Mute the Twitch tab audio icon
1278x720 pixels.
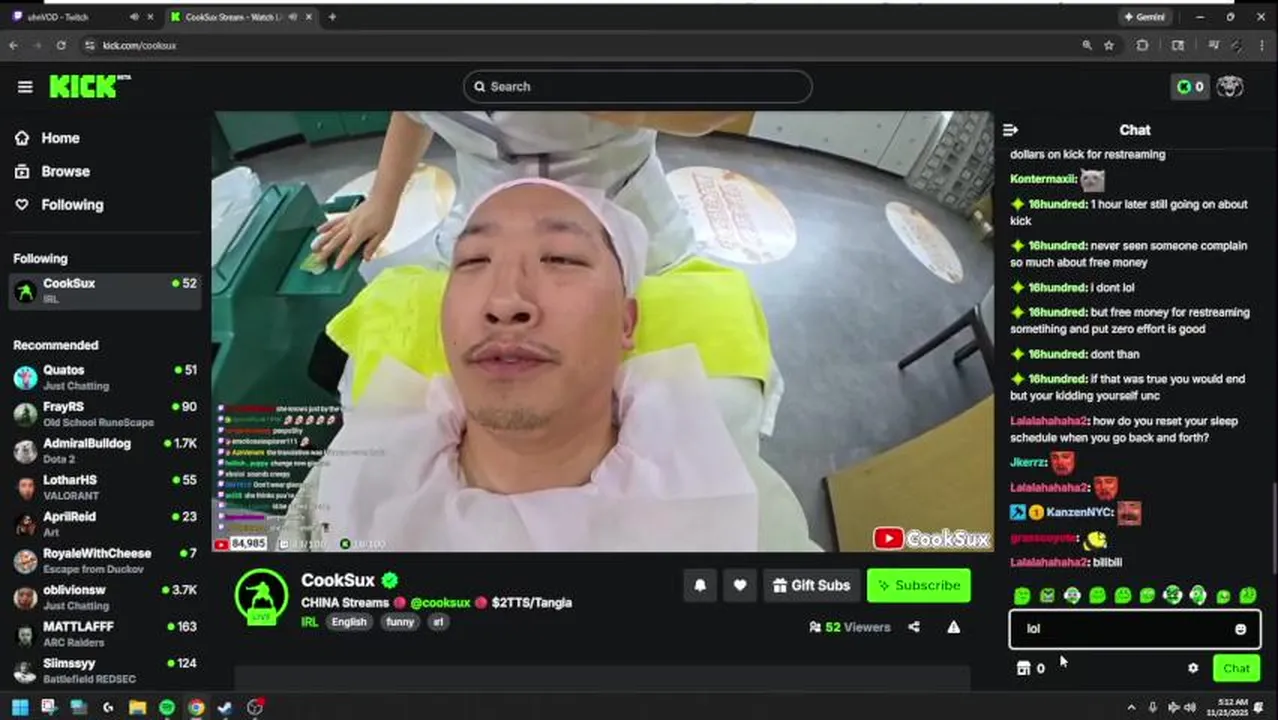click(x=134, y=17)
